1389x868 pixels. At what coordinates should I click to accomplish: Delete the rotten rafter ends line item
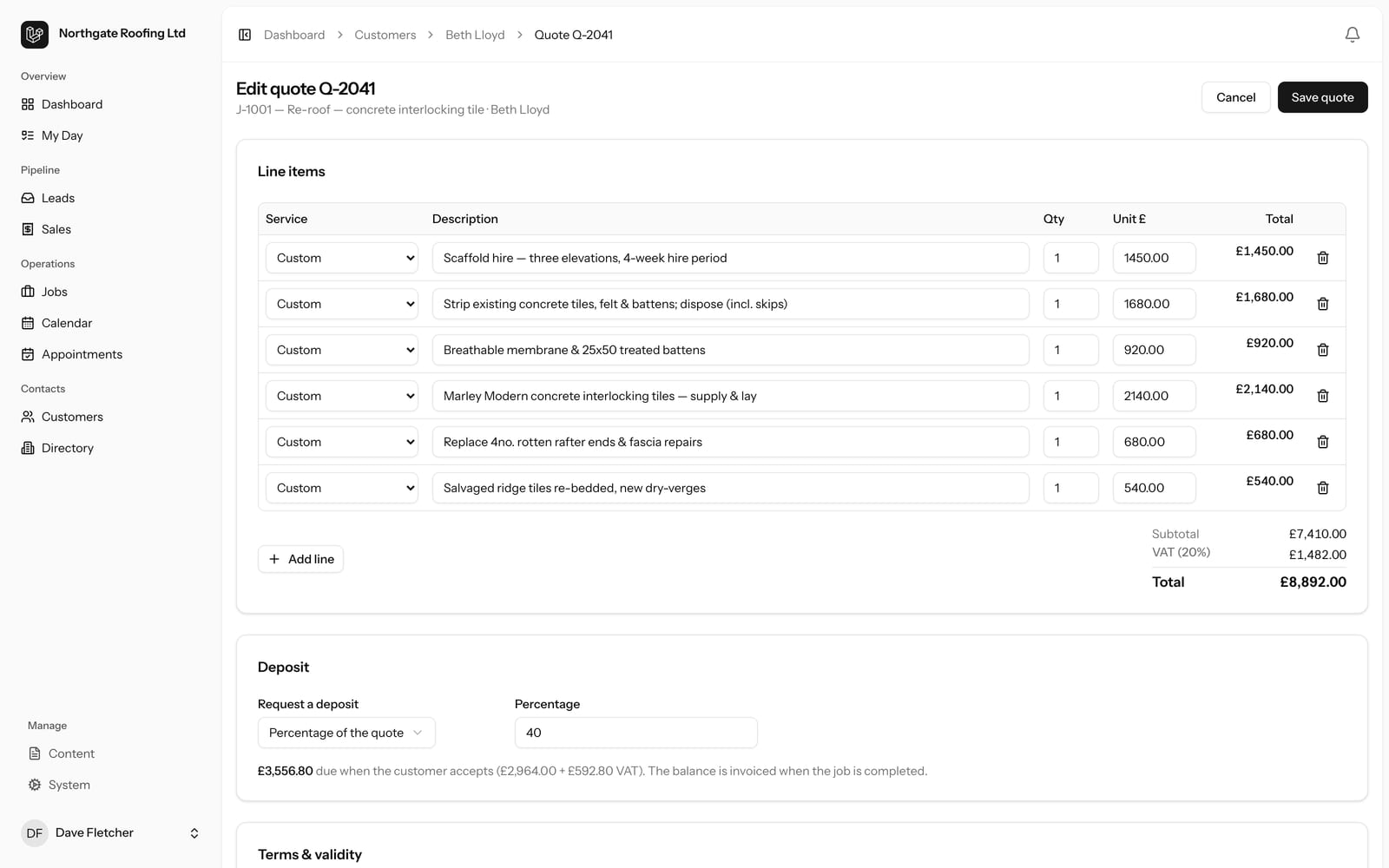pyautogui.click(x=1323, y=442)
